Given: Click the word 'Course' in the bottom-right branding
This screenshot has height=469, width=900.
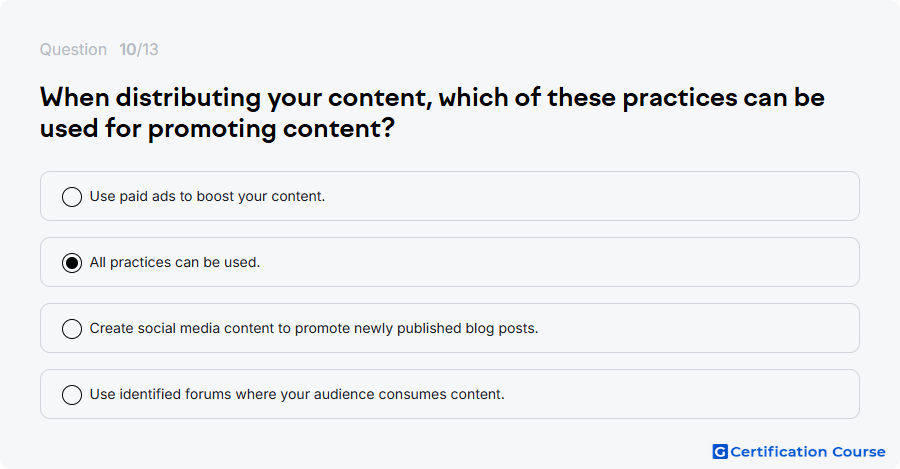Looking at the screenshot, I should 859,452.
